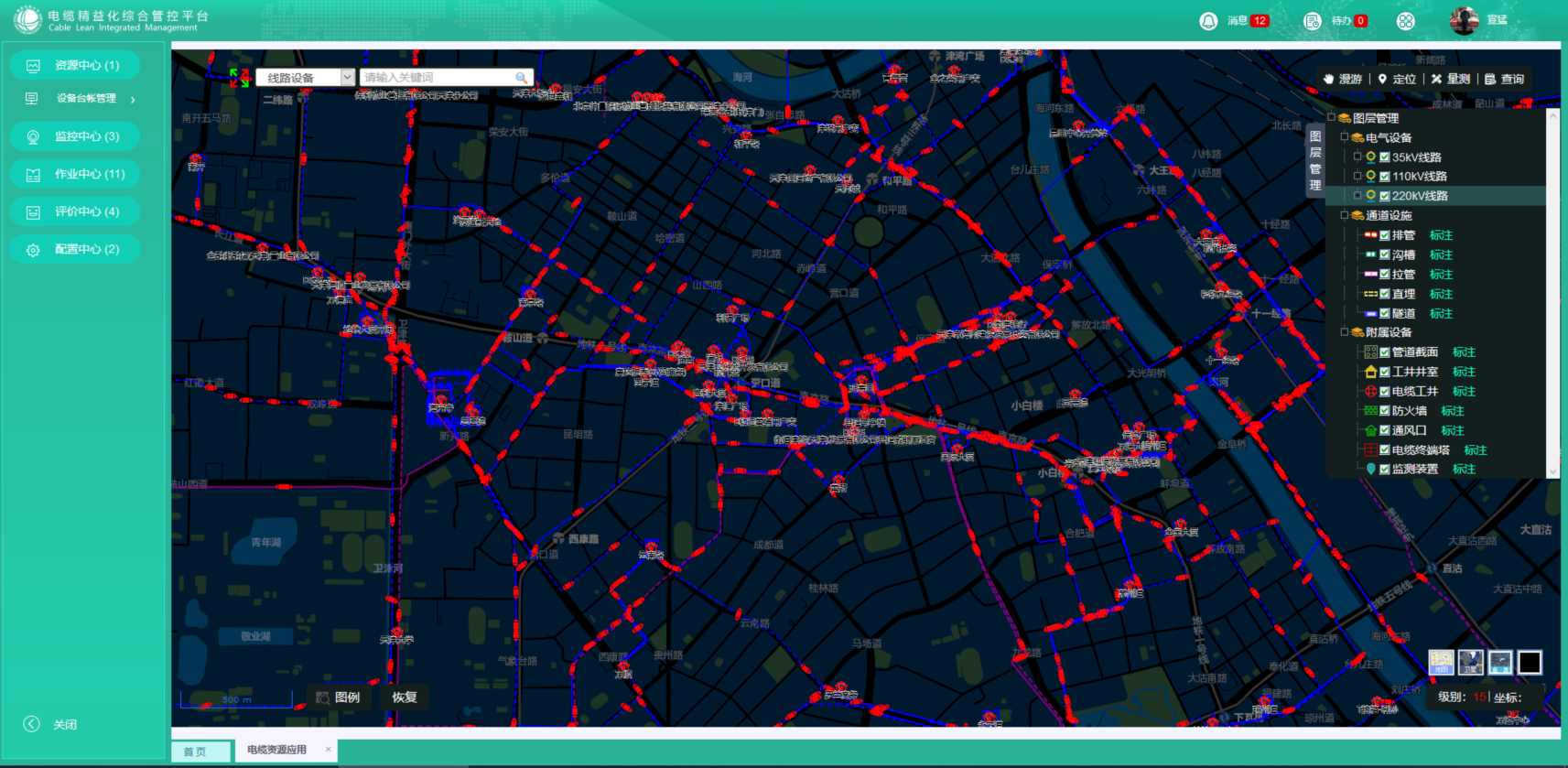
Task: Click the four-squares app grid icon
Action: (x=1406, y=21)
